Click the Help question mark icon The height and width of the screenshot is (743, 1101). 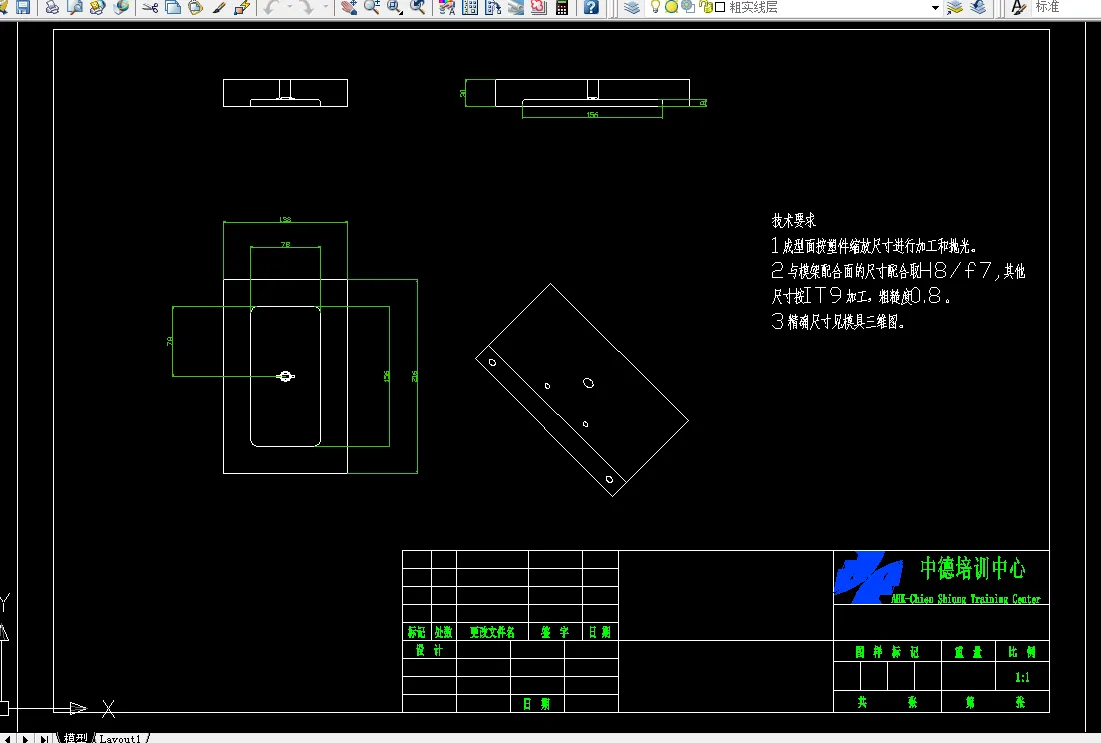[591, 7]
